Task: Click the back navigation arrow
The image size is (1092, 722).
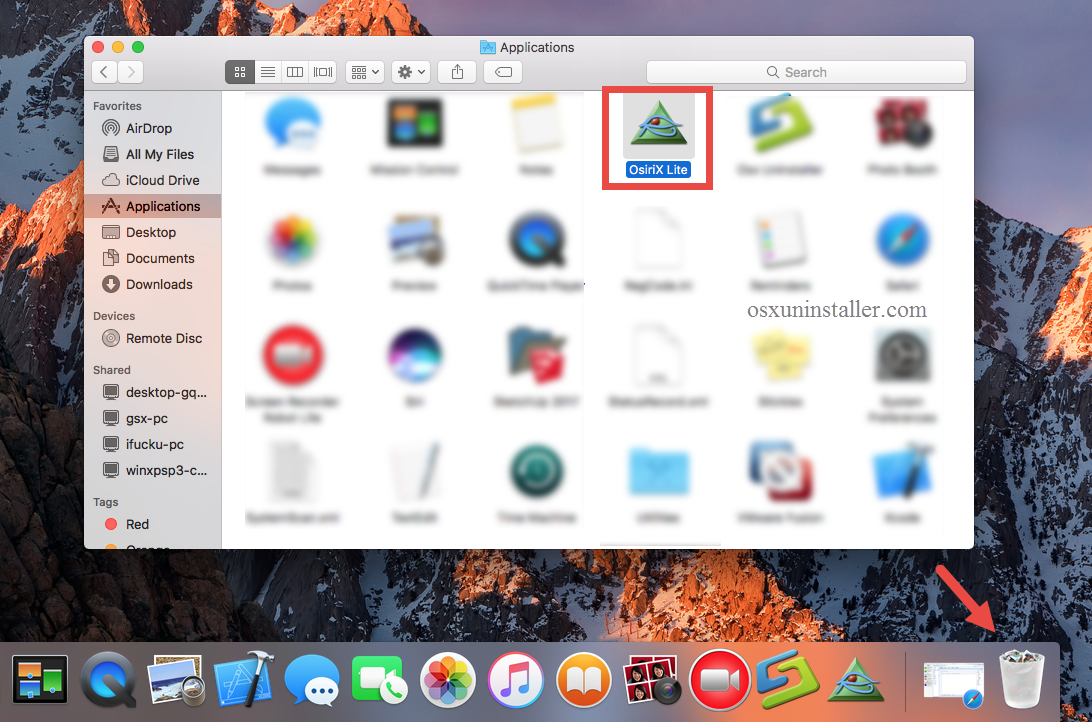Action: [103, 71]
